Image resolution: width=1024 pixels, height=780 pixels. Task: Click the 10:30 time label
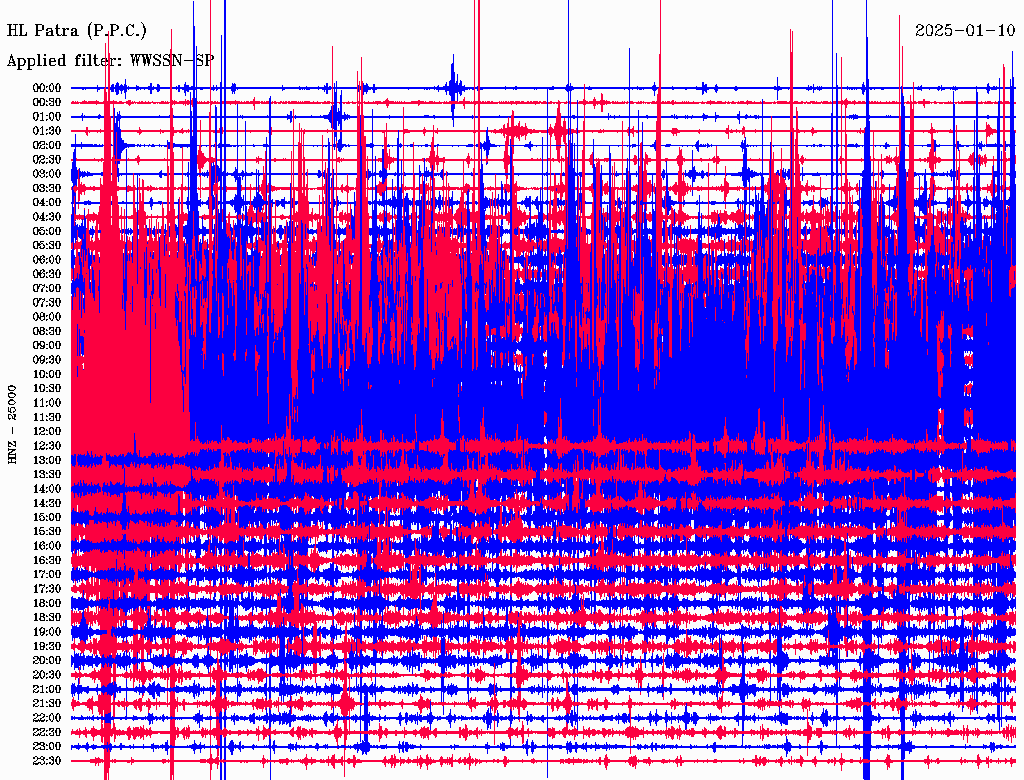(x=47, y=389)
